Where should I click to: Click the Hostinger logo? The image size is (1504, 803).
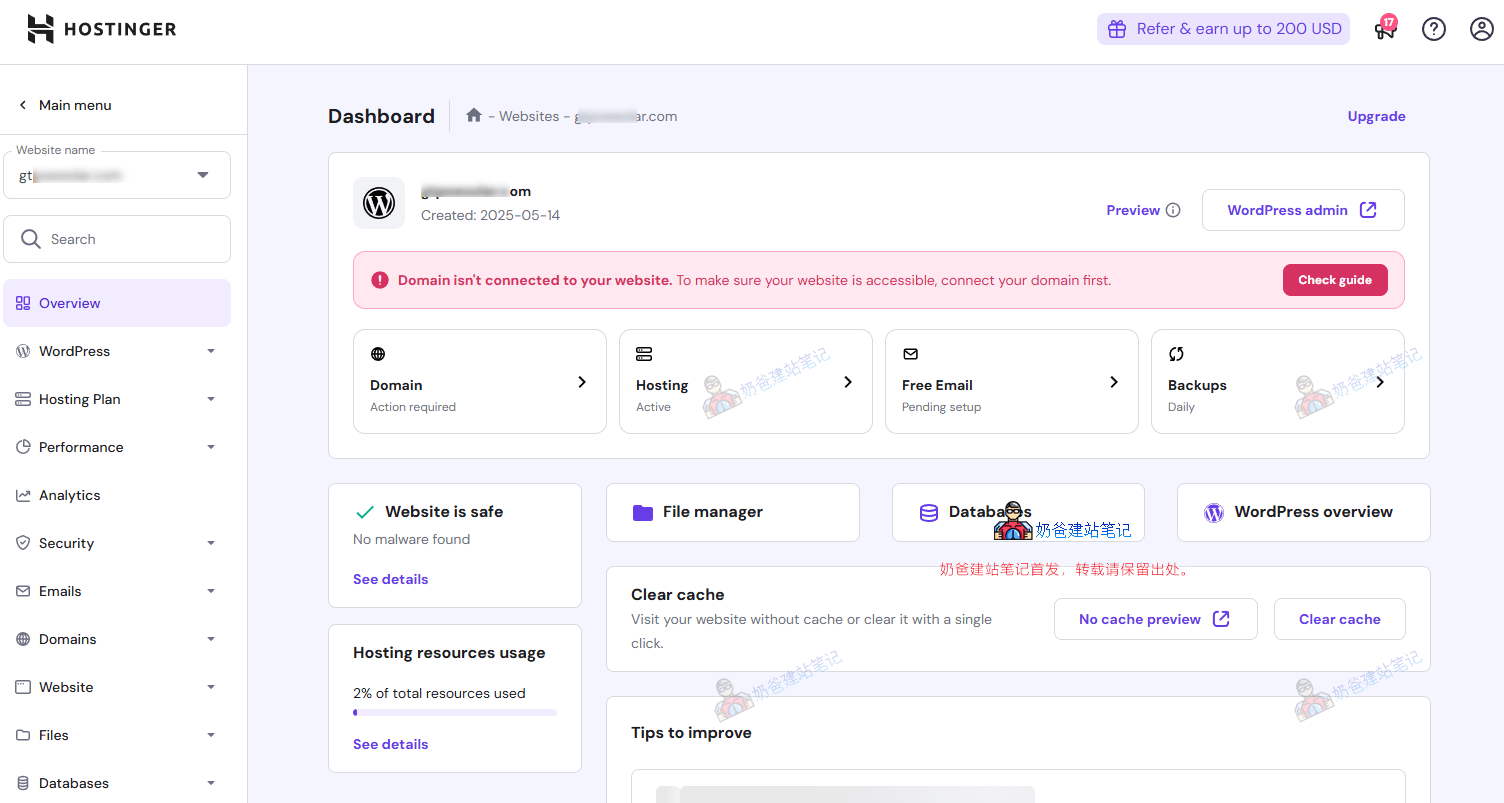tap(101, 29)
